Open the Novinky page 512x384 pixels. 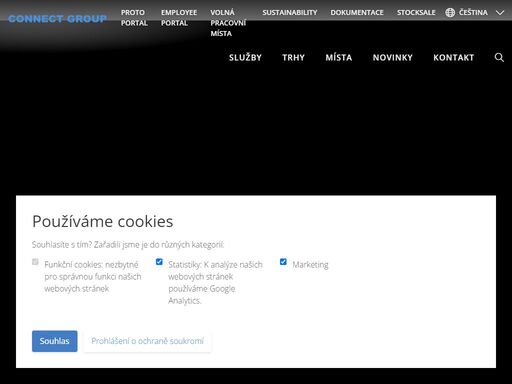click(x=393, y=58)
